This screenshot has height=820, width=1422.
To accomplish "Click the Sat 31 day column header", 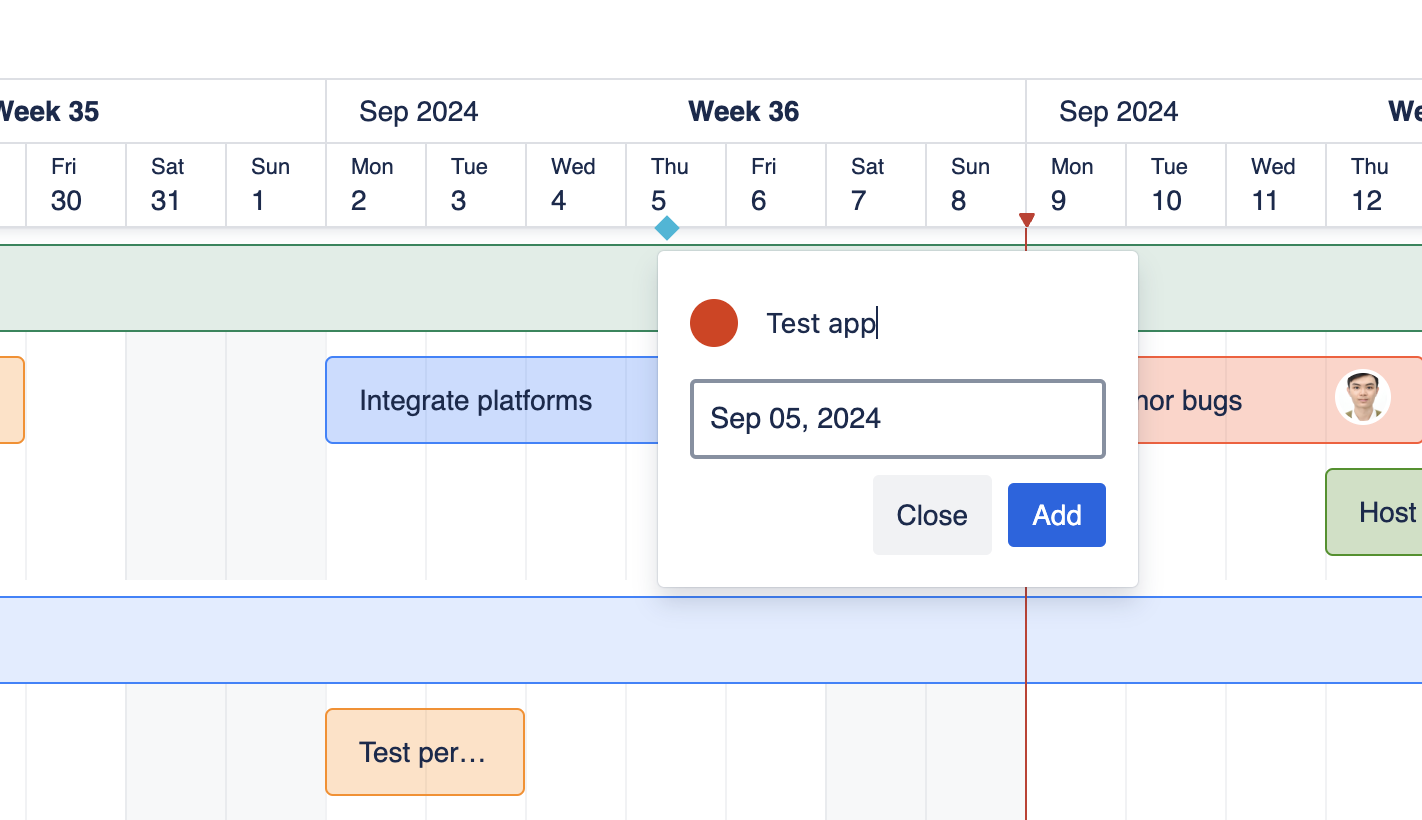I will (176, 185).
